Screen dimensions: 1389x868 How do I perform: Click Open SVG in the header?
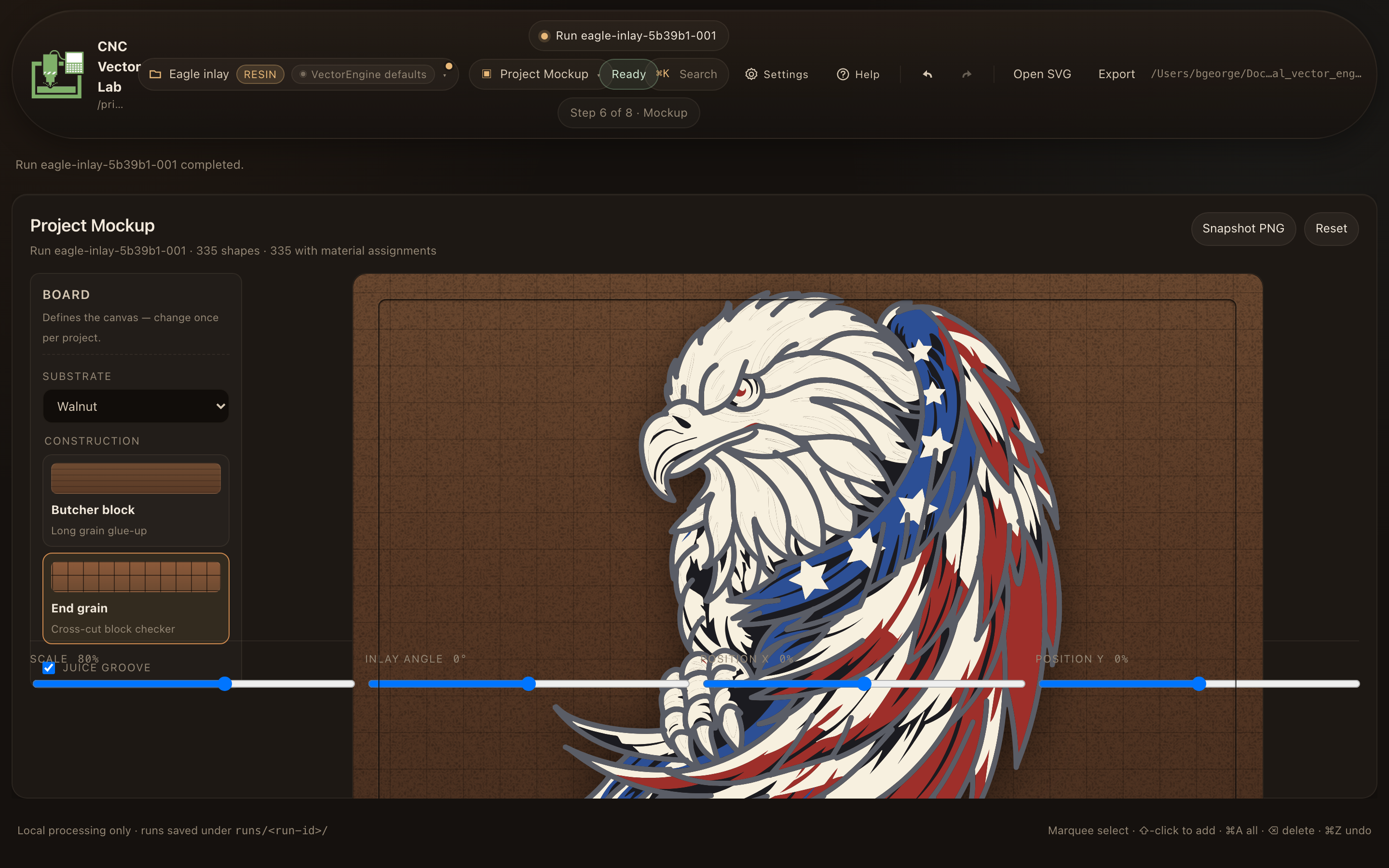point(1042,74)
